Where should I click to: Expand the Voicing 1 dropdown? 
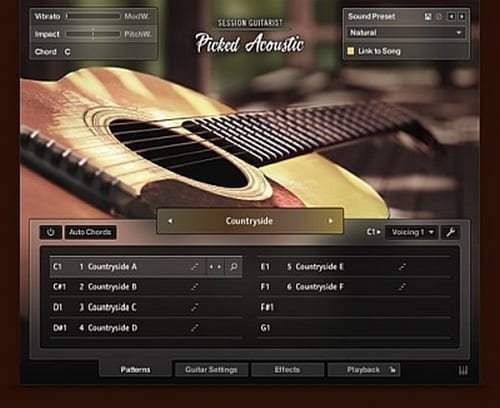pyautogui.click(x=413, y=232)
